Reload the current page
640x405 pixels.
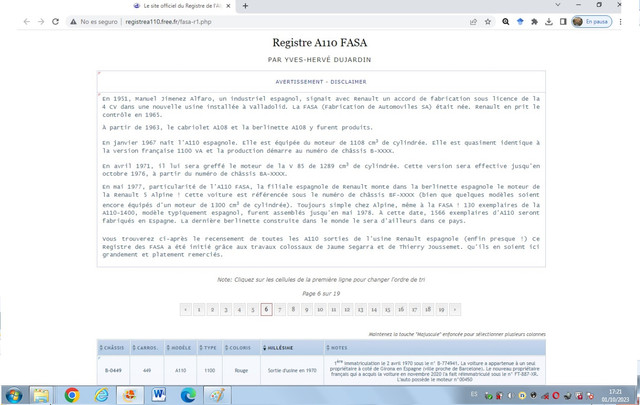56,22
